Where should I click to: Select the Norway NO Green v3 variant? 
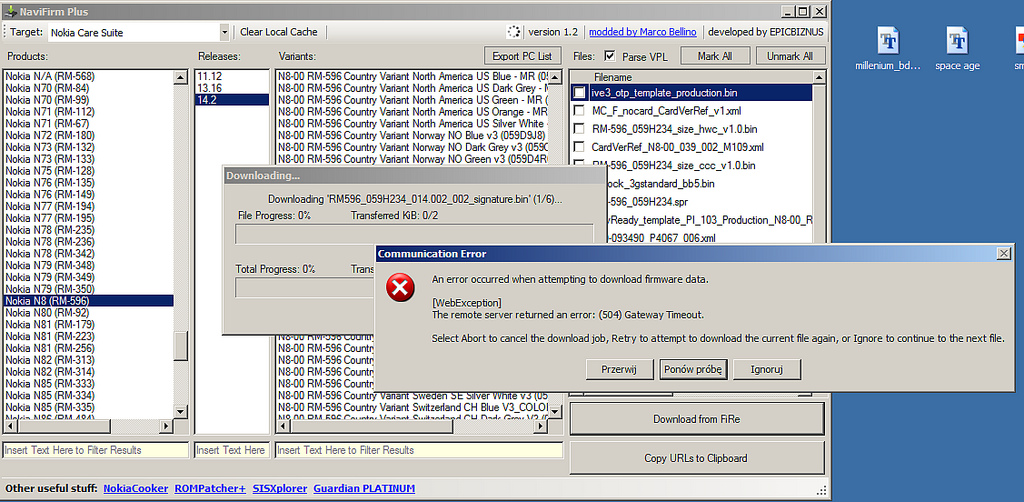(x=412, y=159)
